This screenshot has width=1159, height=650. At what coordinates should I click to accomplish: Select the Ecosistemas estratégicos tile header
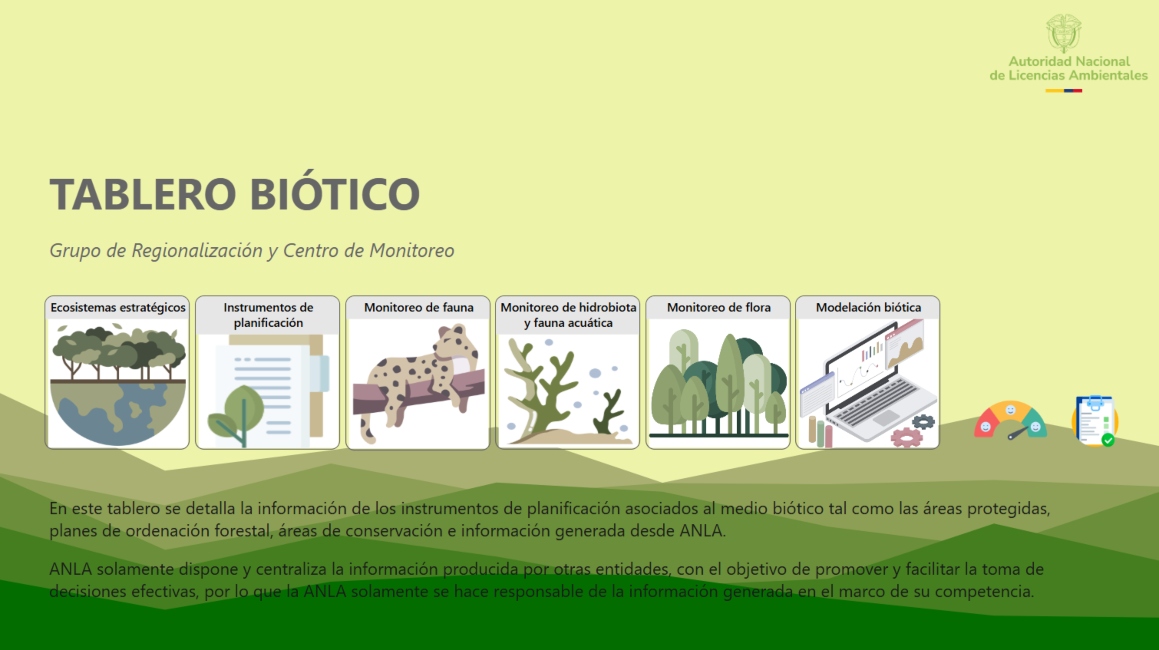(116, 308)
